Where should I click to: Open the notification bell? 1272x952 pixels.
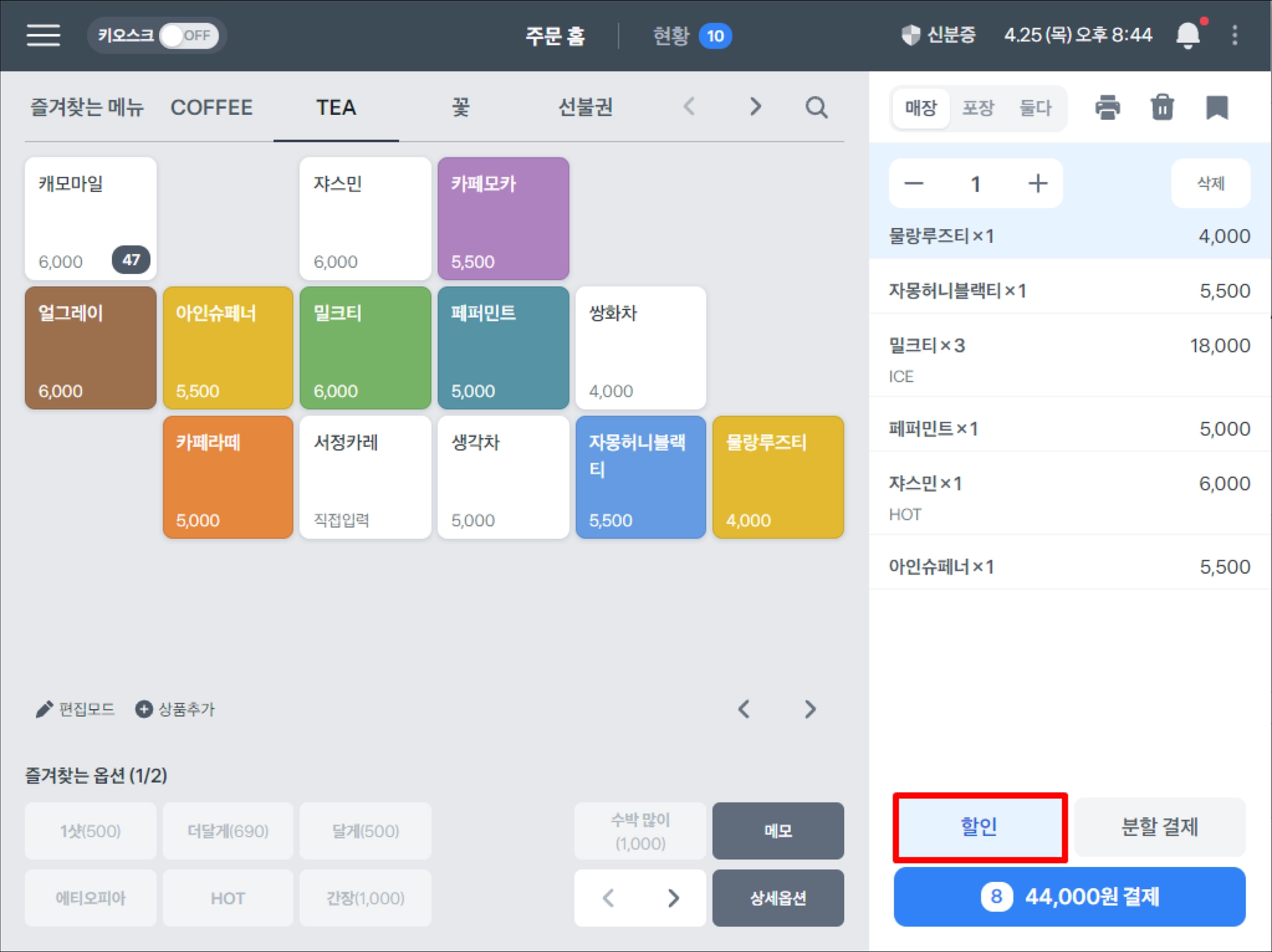1188,35
